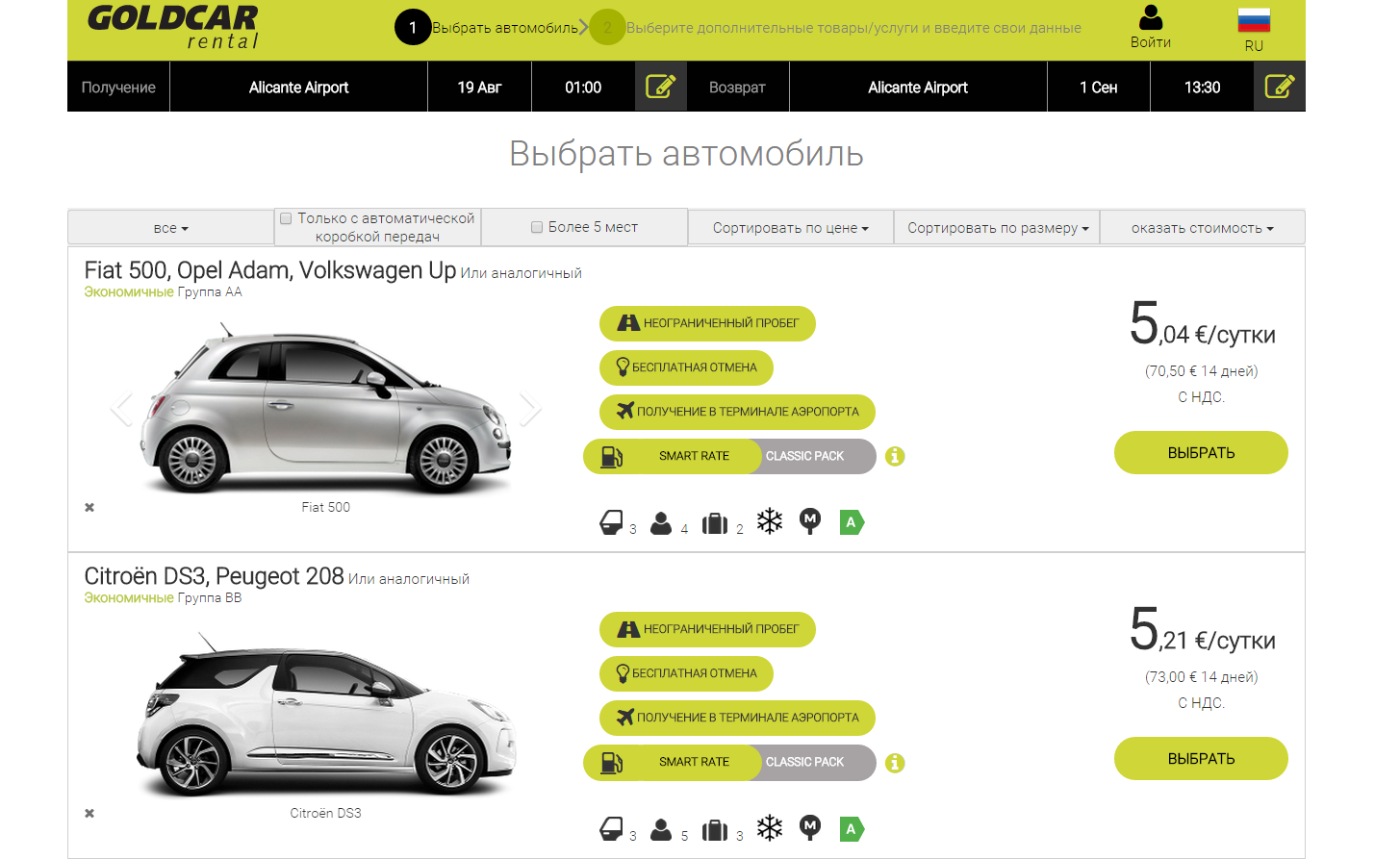1400x859 pixels.
Task: Show next Fiat 500 photo arrow
Action: 530,409
